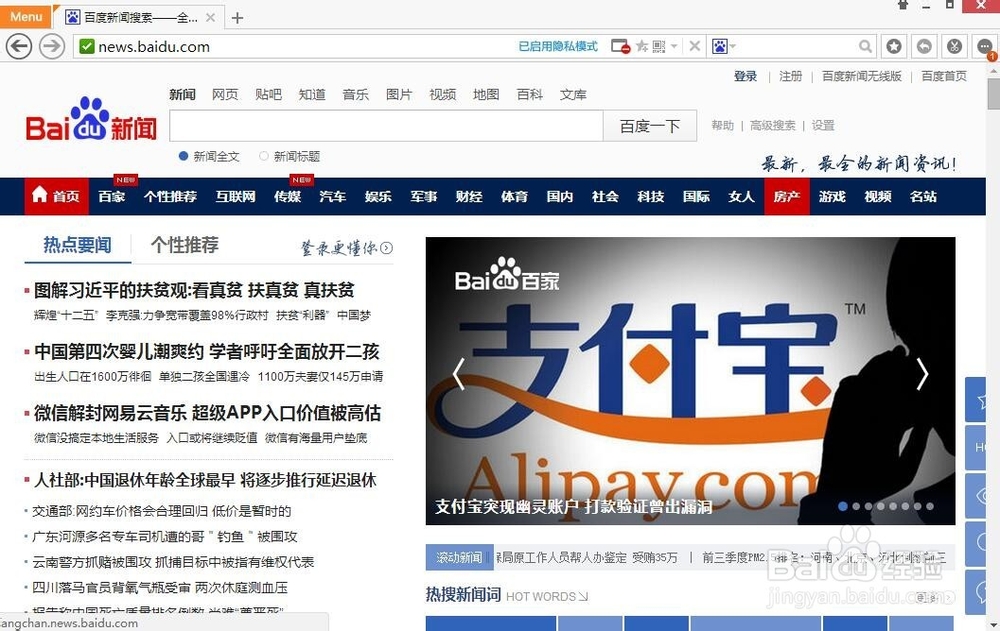The image size is (1000, 631).
Task: Open 名站 in the navigation bar
Action: click(x=923, y=196)
